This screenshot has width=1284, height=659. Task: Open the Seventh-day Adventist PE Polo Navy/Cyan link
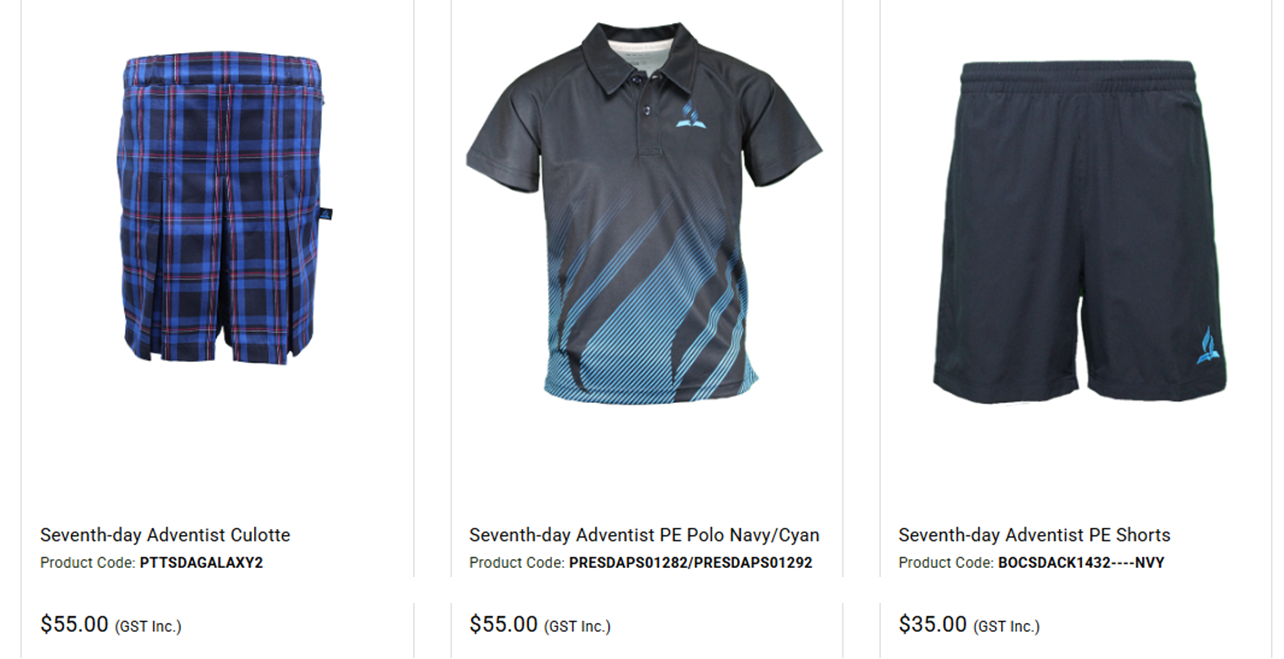click(x=644, y=535)
